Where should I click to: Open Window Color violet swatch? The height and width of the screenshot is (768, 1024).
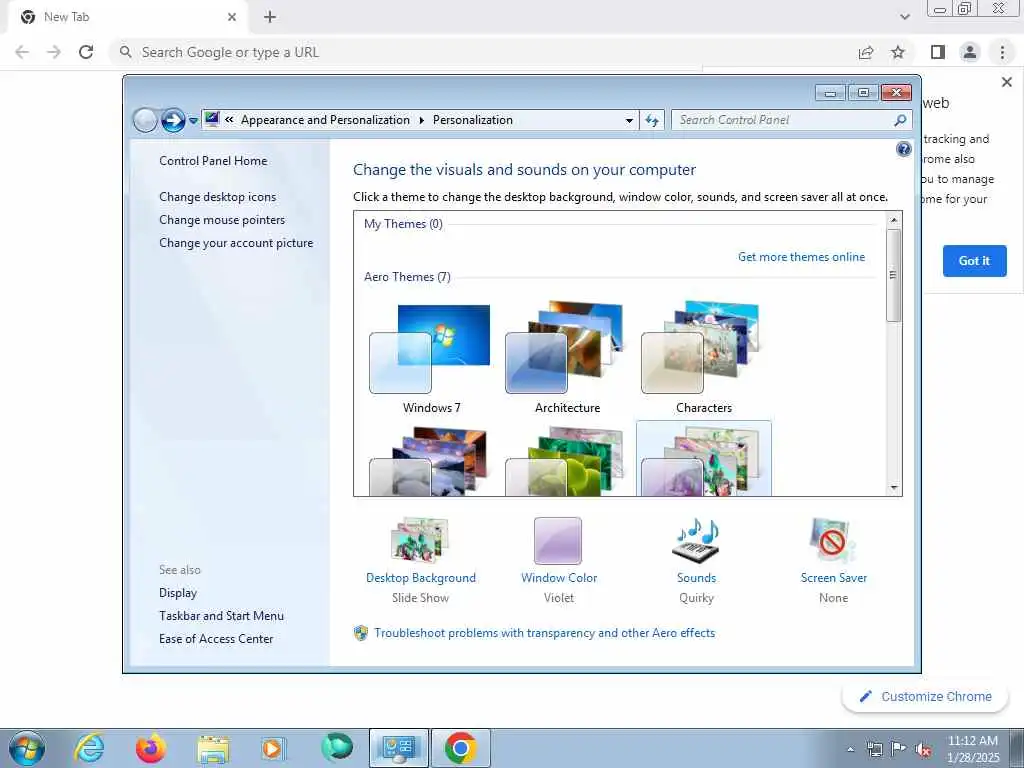[x=558, y=541]
